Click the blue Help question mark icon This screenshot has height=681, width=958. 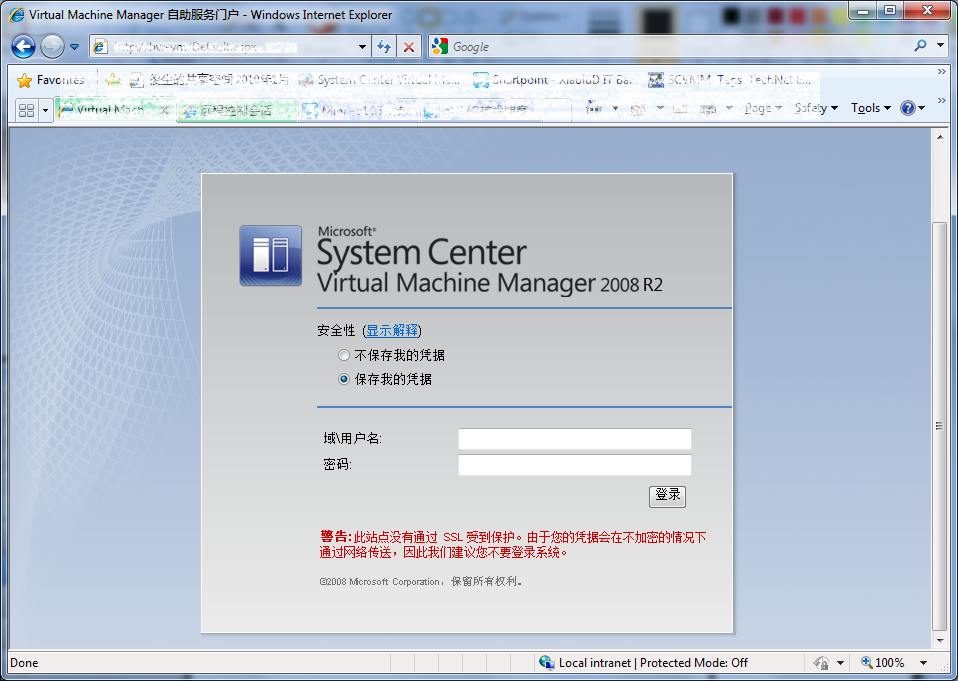pyautogui.click(x=908, y=108)
